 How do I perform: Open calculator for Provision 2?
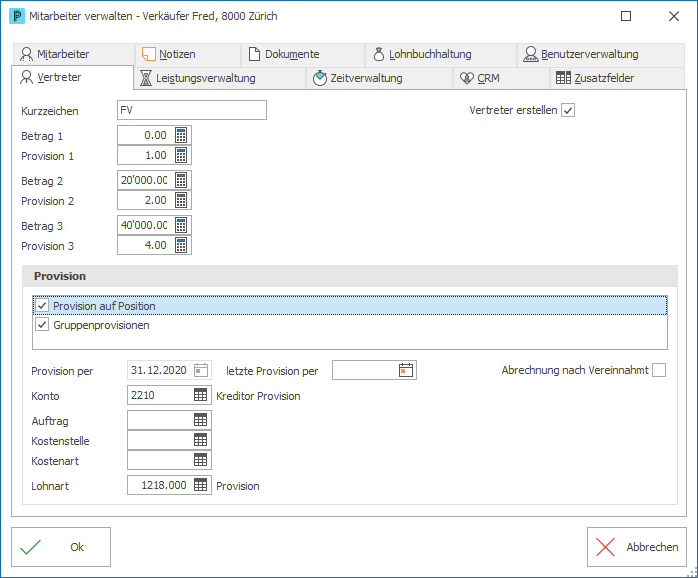click(x=181, y=200)
